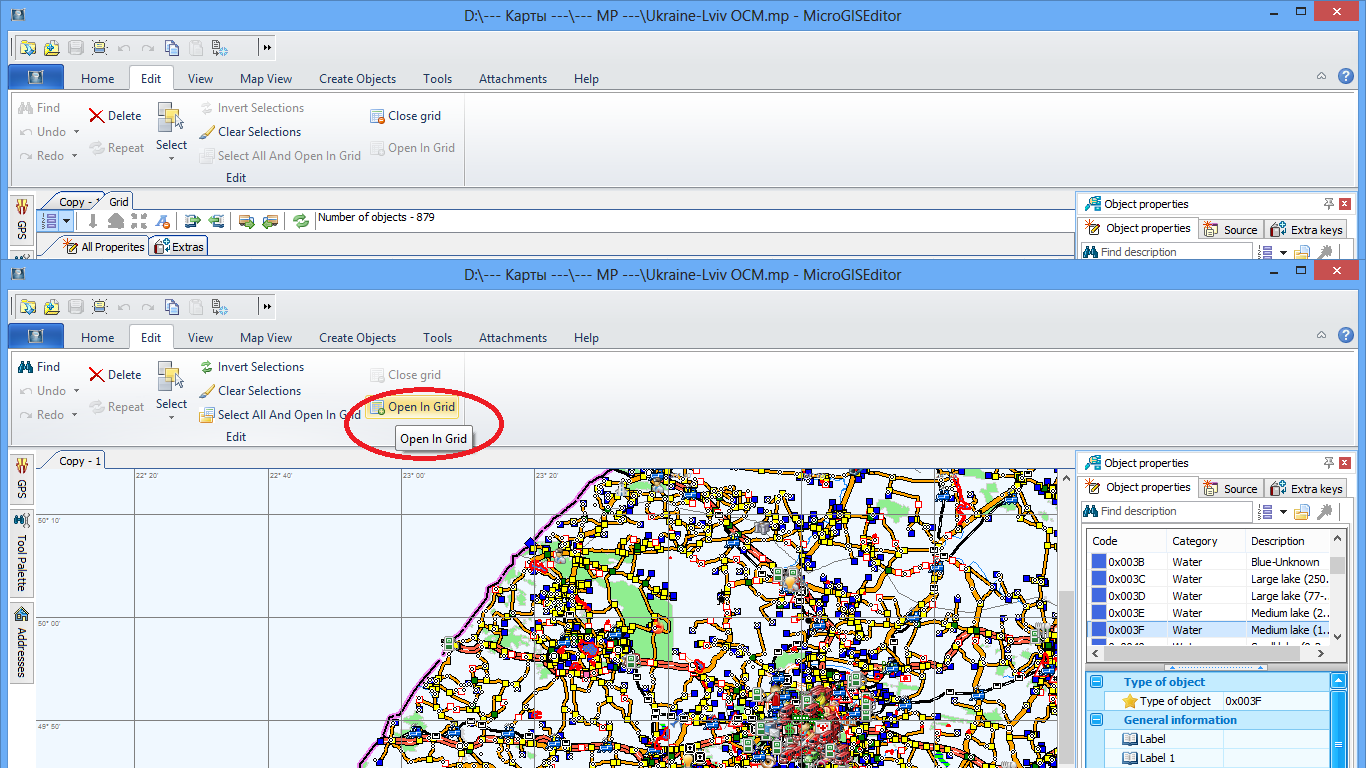Select the blue swatch for code 0x003C
The width and height of the screenshot is (1366, 768).
pyautogui.click(x=1099, y=579)
